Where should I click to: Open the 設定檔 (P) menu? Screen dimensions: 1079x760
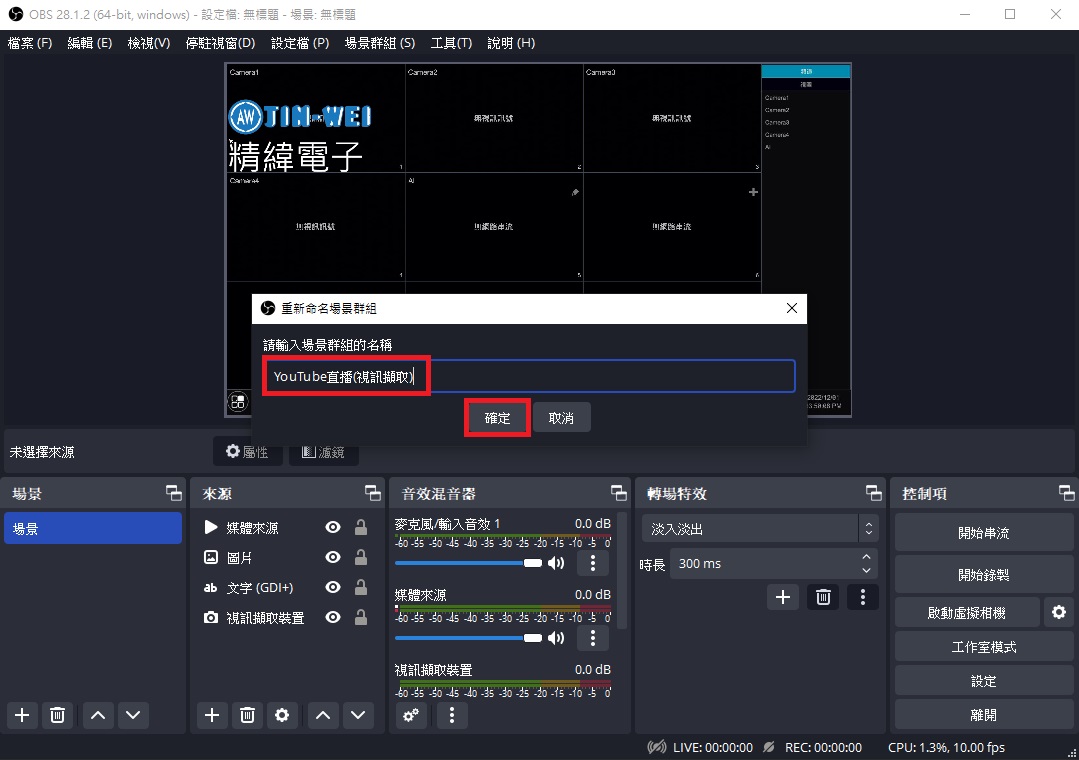click(x=300, y=43)
